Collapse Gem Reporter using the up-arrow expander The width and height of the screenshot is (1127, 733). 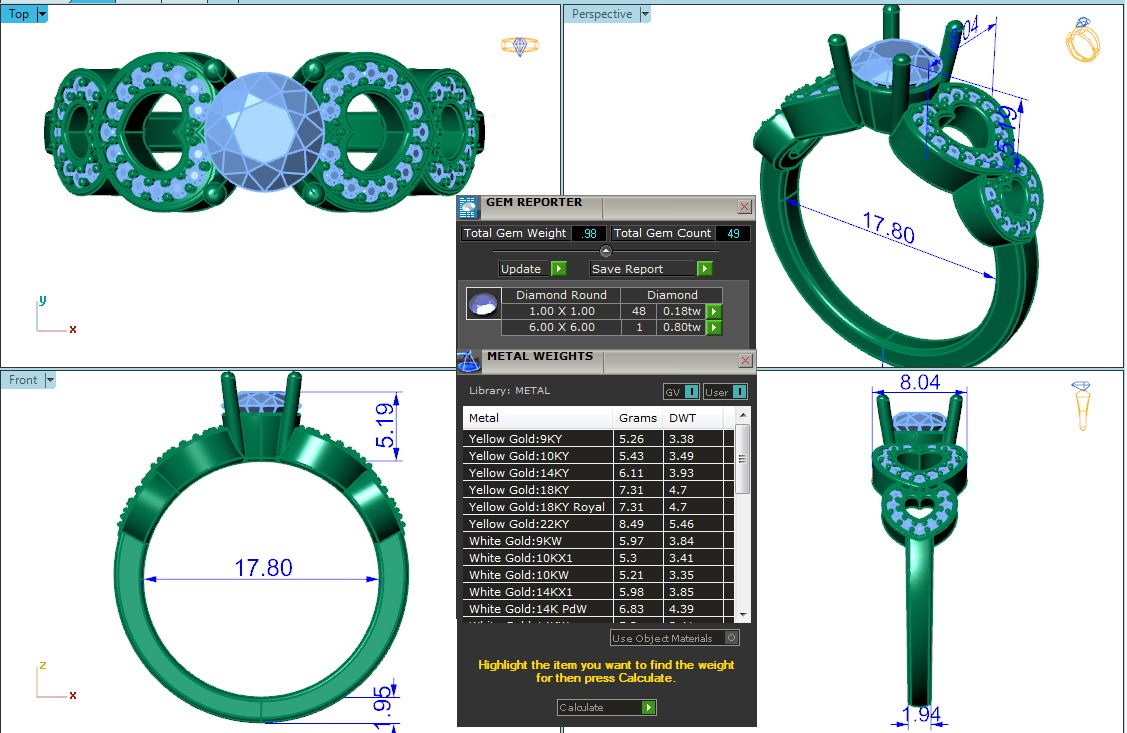tap(606, 251)
